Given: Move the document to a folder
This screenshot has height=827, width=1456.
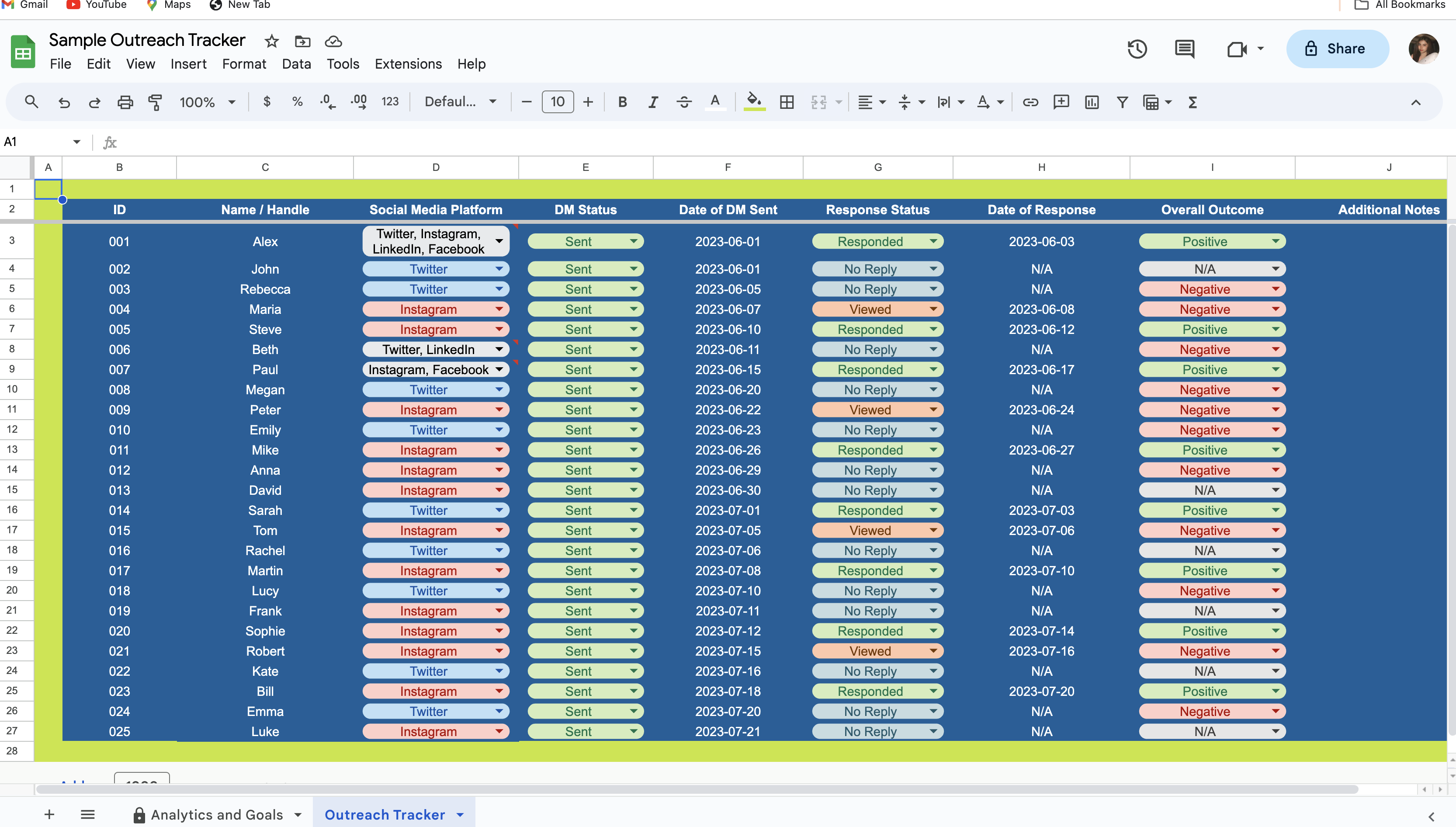Looking at the screenshot, I should coord(302,42).
